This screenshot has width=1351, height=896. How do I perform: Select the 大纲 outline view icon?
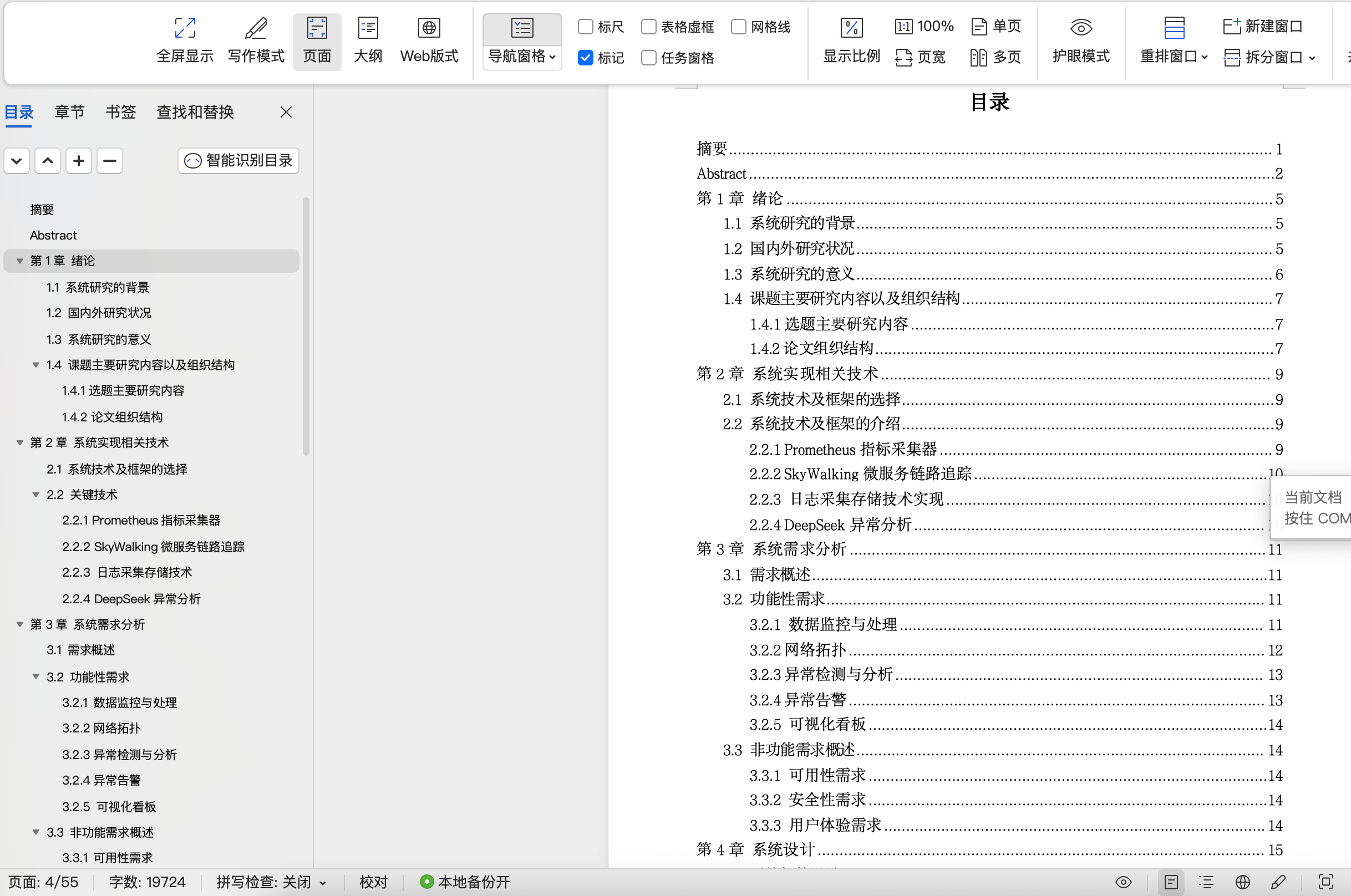[368, 28]
